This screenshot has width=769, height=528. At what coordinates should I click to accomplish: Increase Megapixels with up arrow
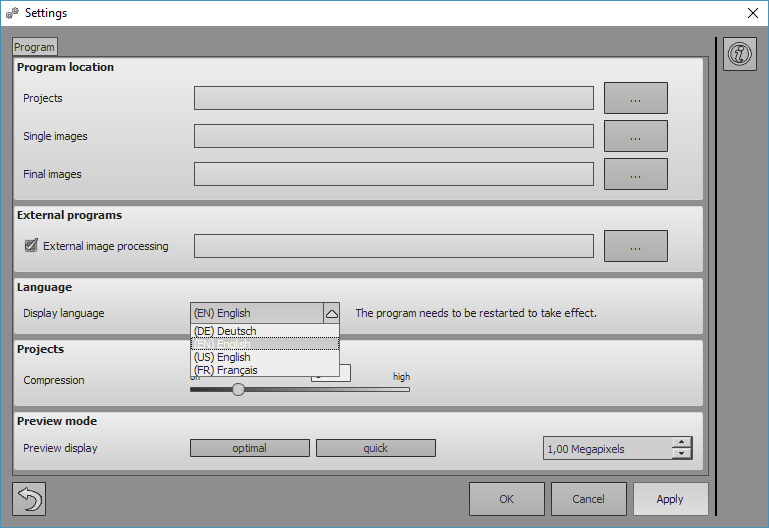pos(682,443)
